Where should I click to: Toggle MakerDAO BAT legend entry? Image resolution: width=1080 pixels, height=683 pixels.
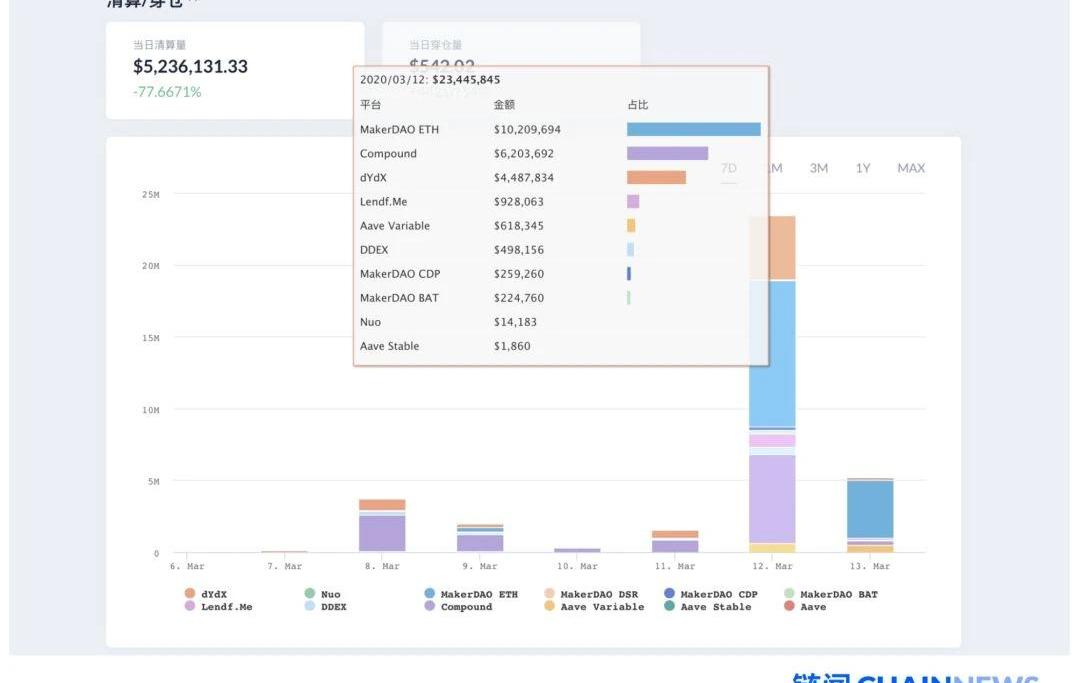[831, 593]
